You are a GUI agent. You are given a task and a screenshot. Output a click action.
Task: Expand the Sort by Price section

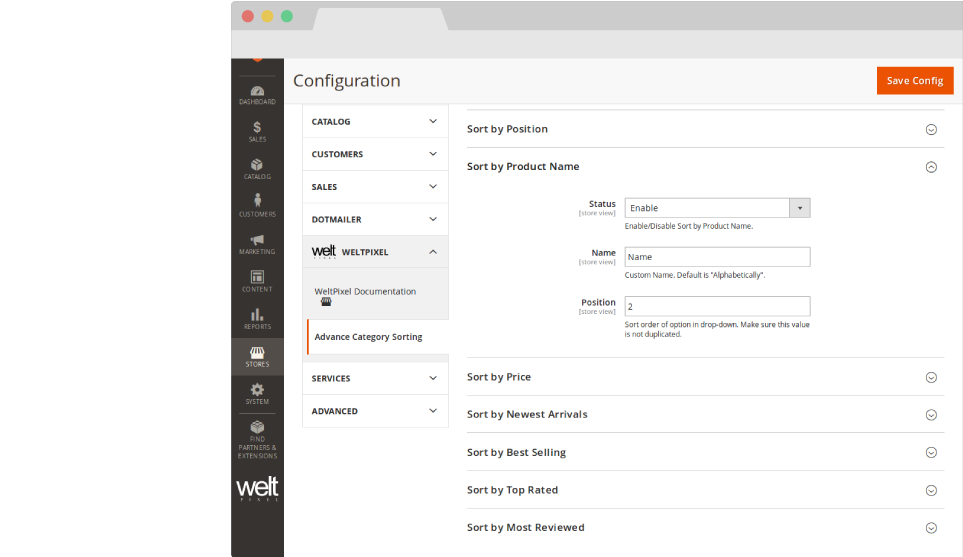930,377
